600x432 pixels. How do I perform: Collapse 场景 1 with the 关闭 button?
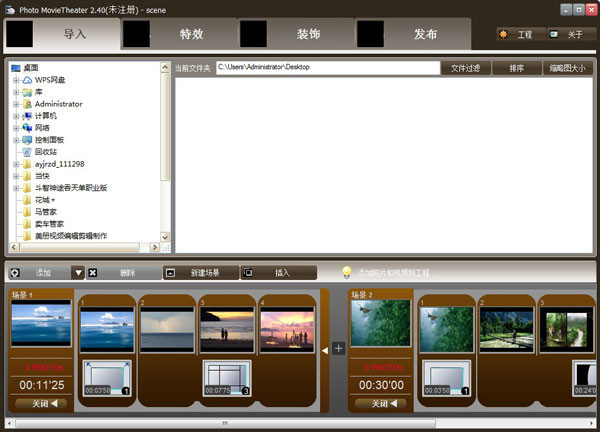click(42, 404)
